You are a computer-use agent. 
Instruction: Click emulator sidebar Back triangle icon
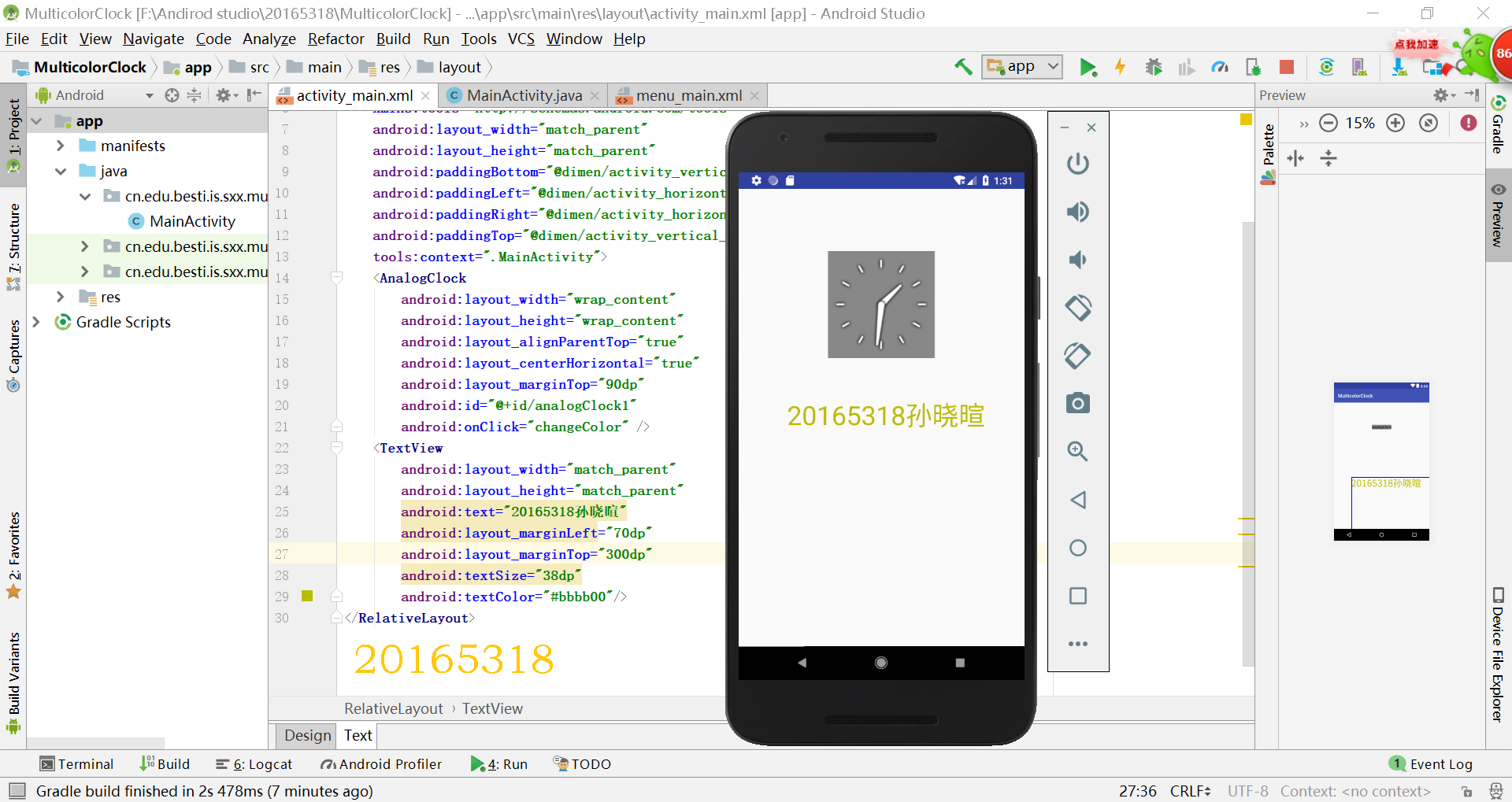coord(1078,500)
